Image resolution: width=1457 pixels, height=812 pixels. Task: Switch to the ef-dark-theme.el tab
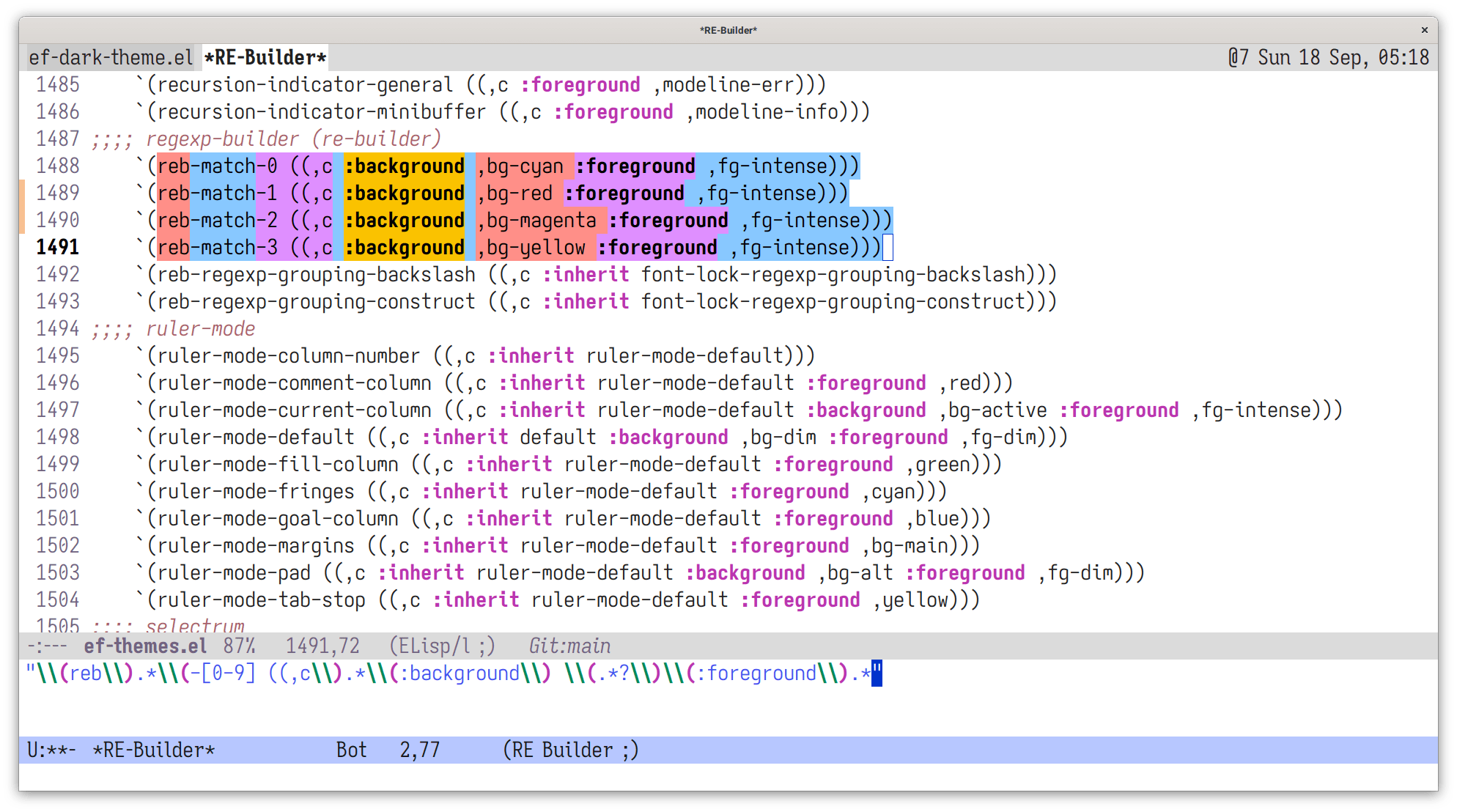click(110, 57)
